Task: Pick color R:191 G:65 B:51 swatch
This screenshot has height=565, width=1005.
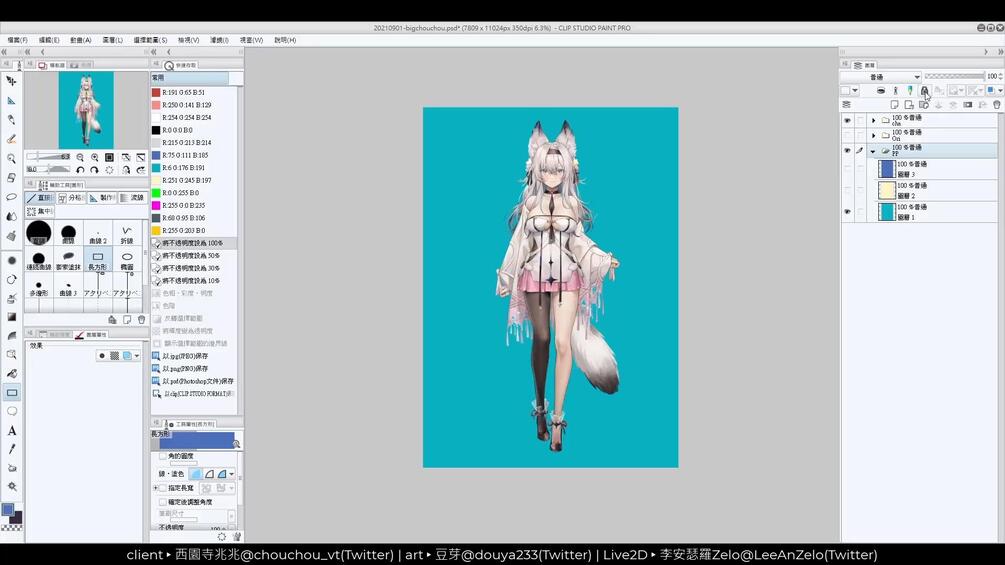Action: [x=156, y=92]
